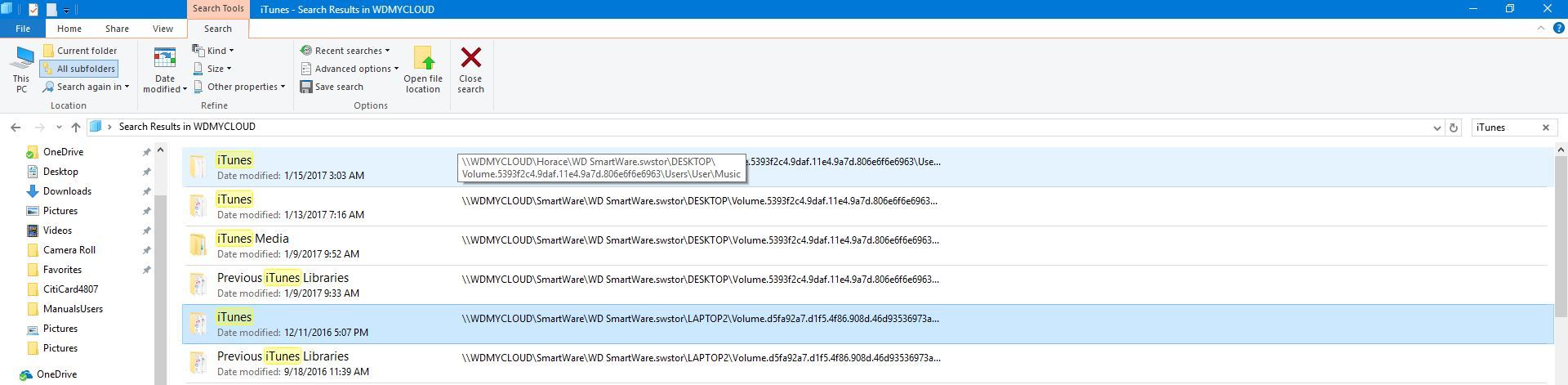Open Other properties dropdown
This screenshot has width=1568, height=385.
[239, 87]
